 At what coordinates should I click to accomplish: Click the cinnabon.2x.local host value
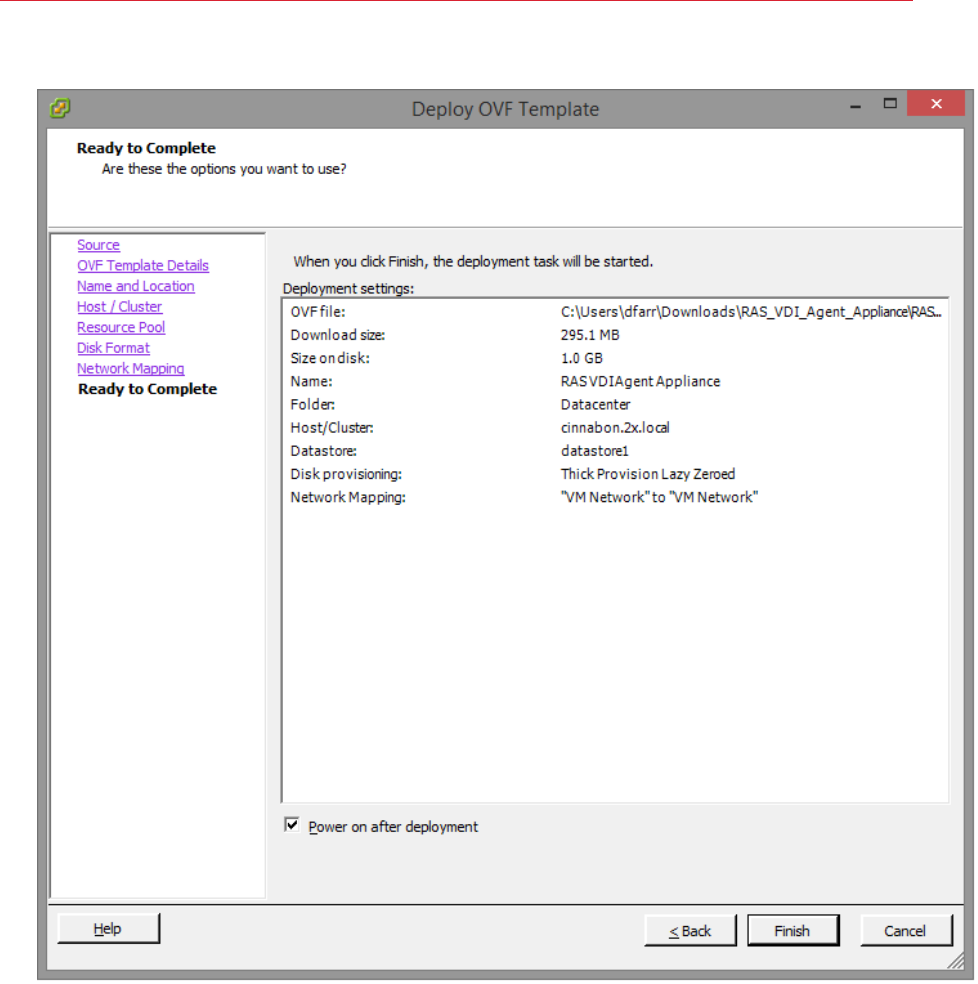(615, 428)
